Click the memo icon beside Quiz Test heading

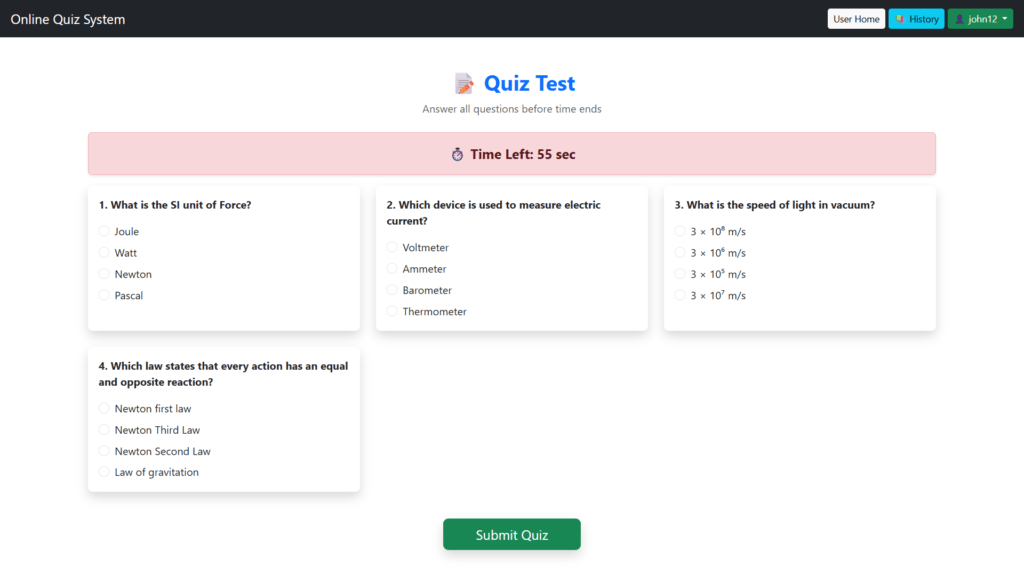[462, 83]
